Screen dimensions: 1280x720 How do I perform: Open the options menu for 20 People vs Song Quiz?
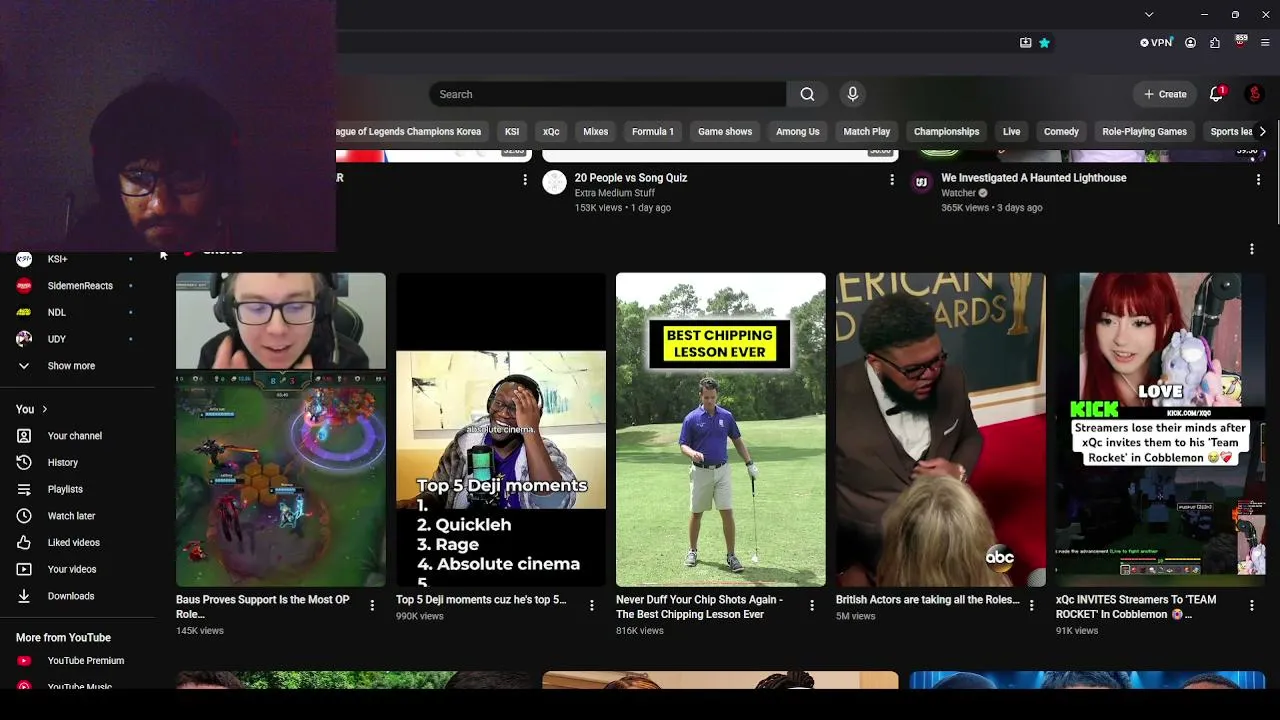click(x=892, y=179)
